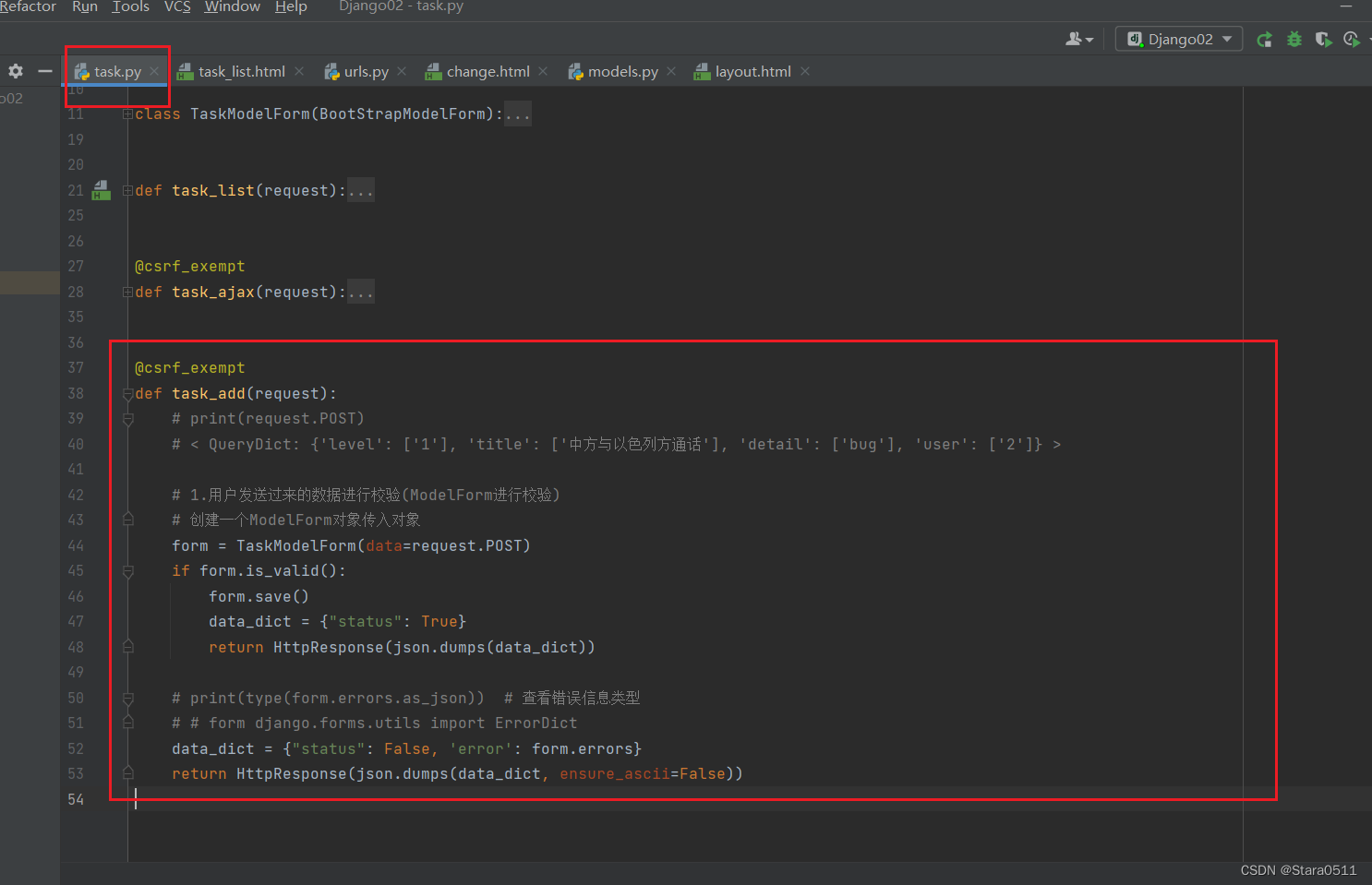
Task: Click line number 44 in the gutter
Action: point(76,546)
